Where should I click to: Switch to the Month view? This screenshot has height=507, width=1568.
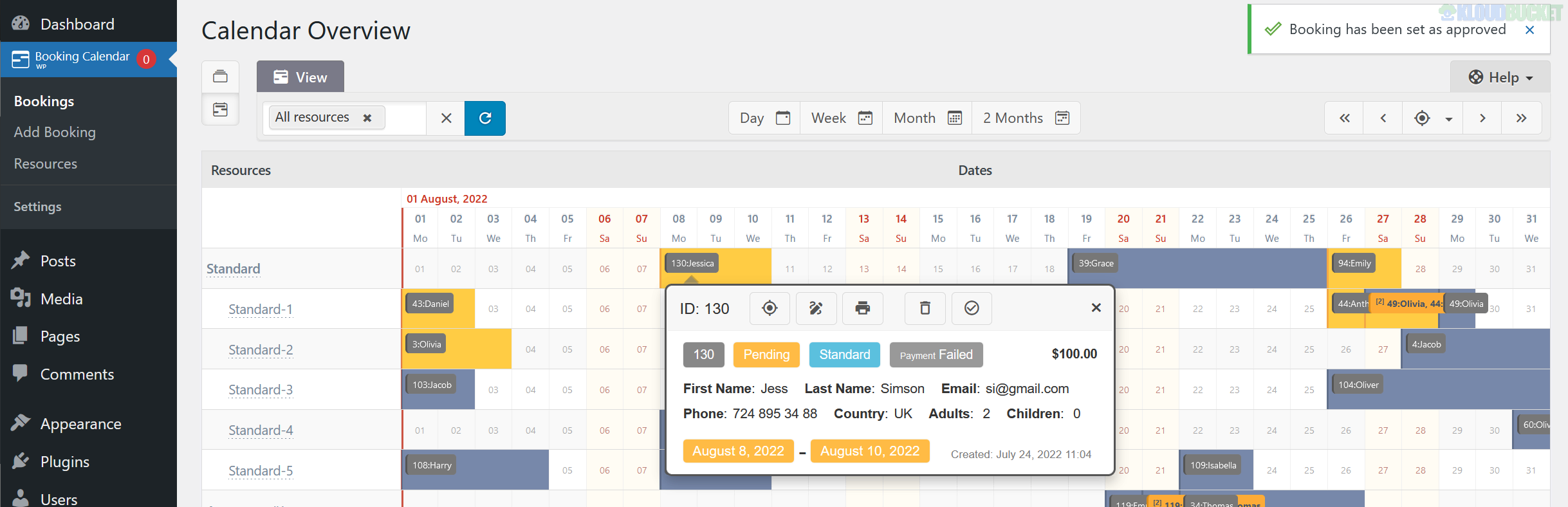(x=927, y=118)
